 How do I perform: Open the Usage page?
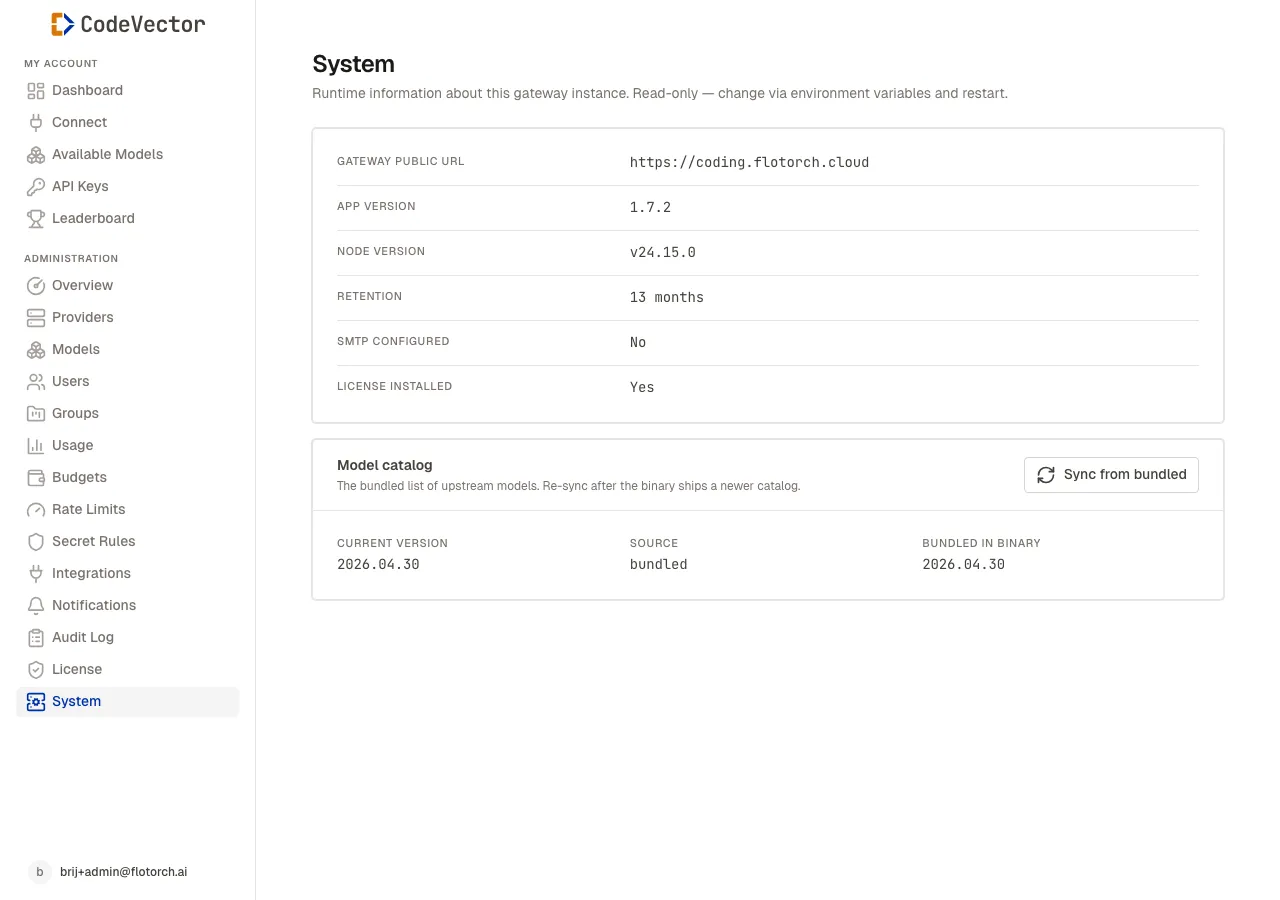127,446
